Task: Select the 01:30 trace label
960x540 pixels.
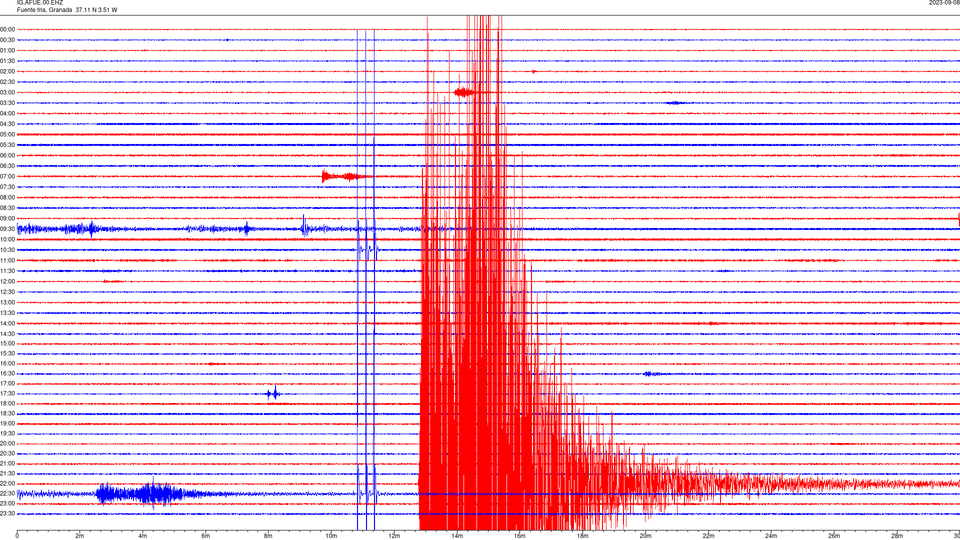Action: point(7,61)
